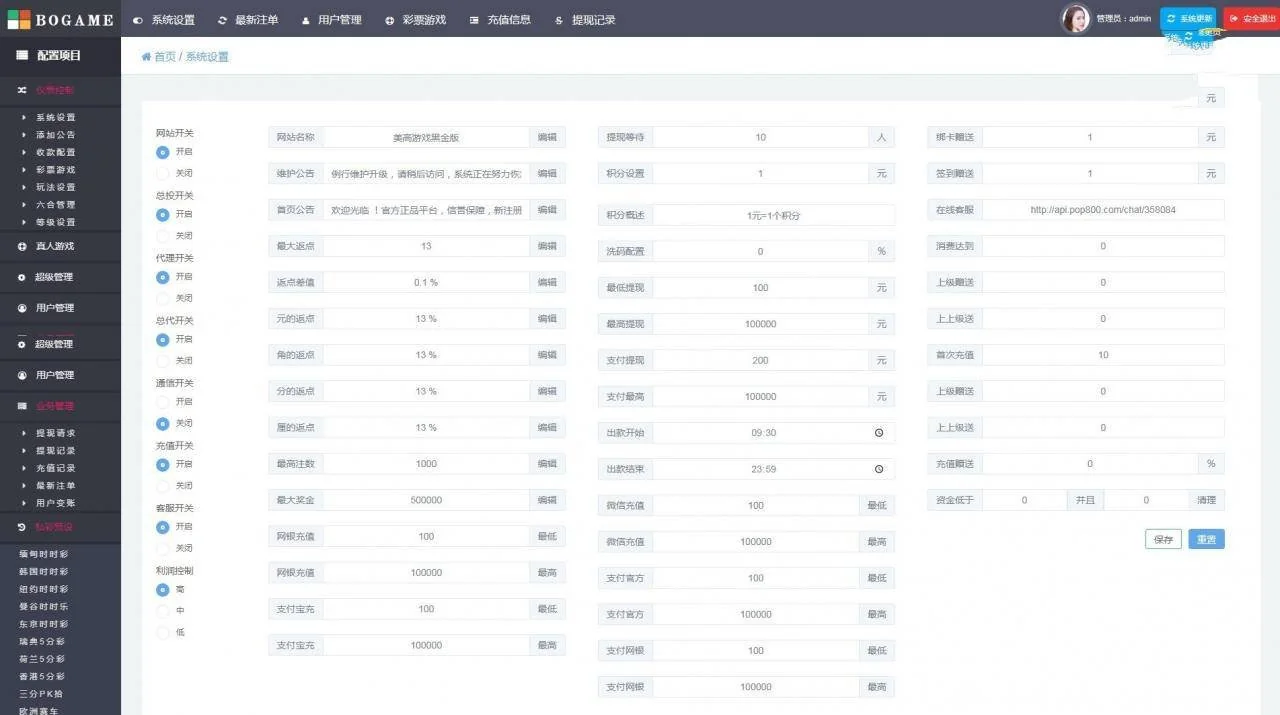
Task: Click the BOGAME logo icon
Action: 19,19
